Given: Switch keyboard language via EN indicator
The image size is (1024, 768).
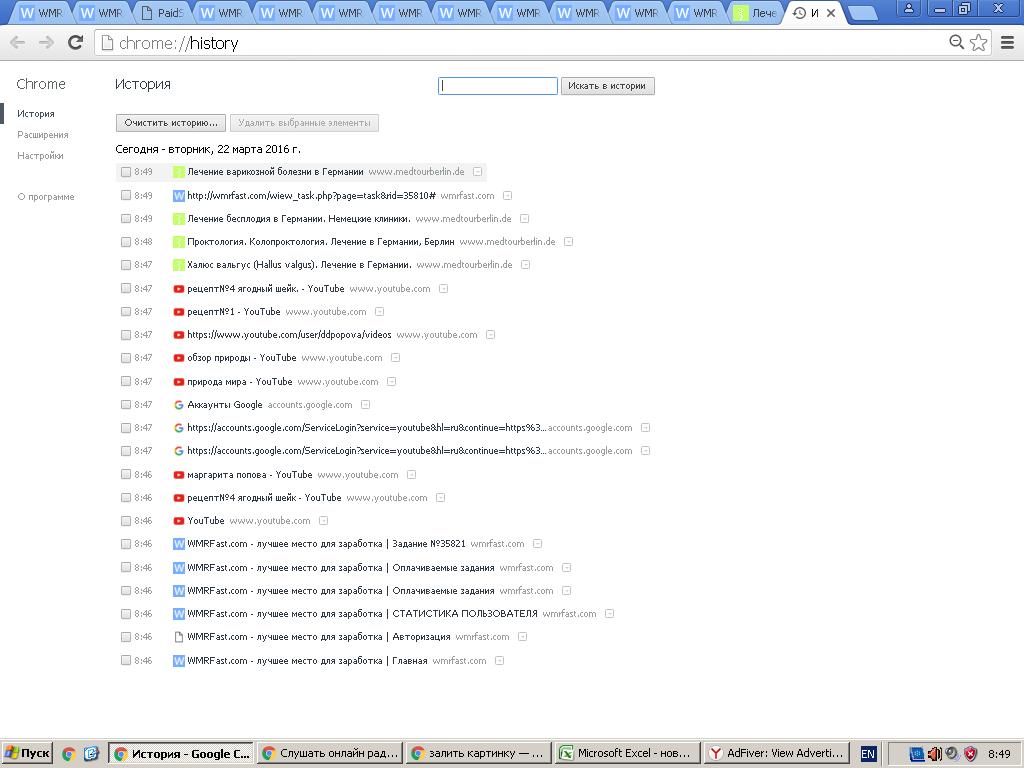Looking at the screenshot, I should (x=868, y=754).
